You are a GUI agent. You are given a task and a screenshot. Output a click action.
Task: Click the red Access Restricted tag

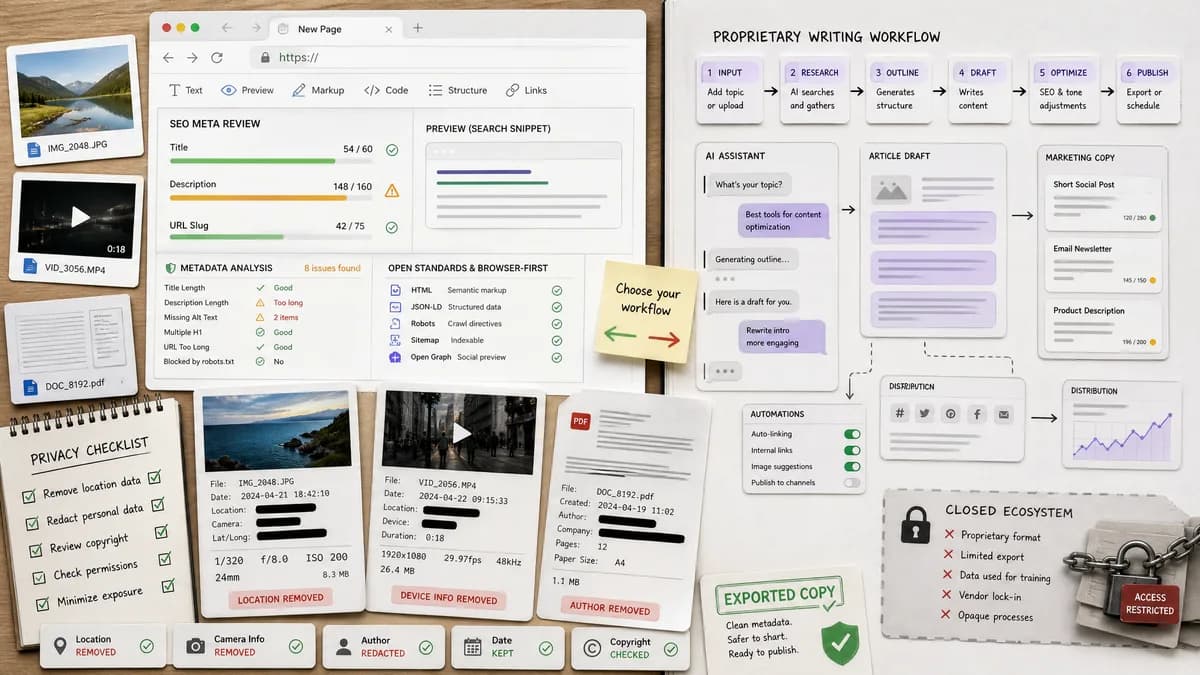1149,603
